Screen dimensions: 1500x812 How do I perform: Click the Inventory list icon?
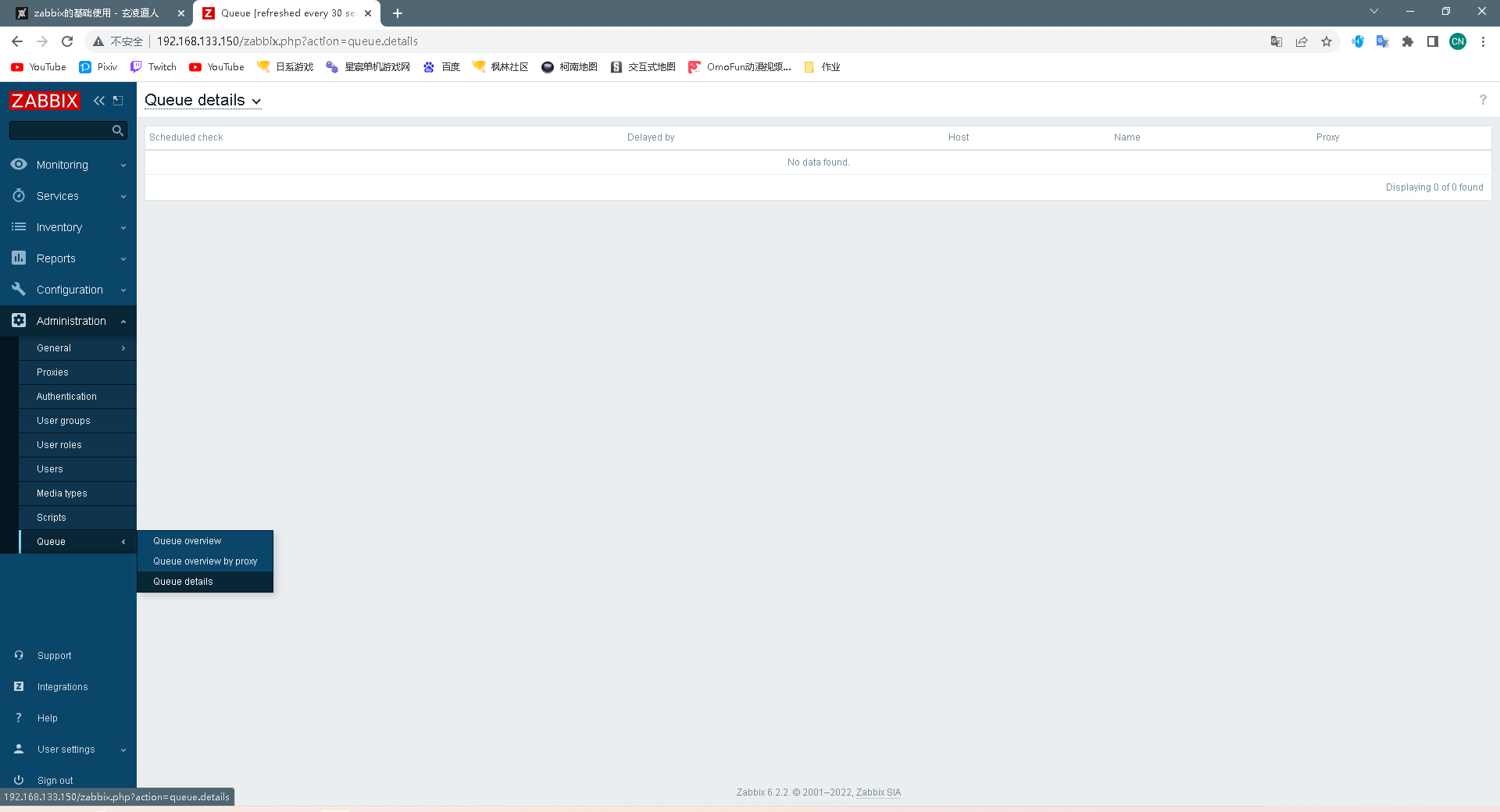pos(19,226)
